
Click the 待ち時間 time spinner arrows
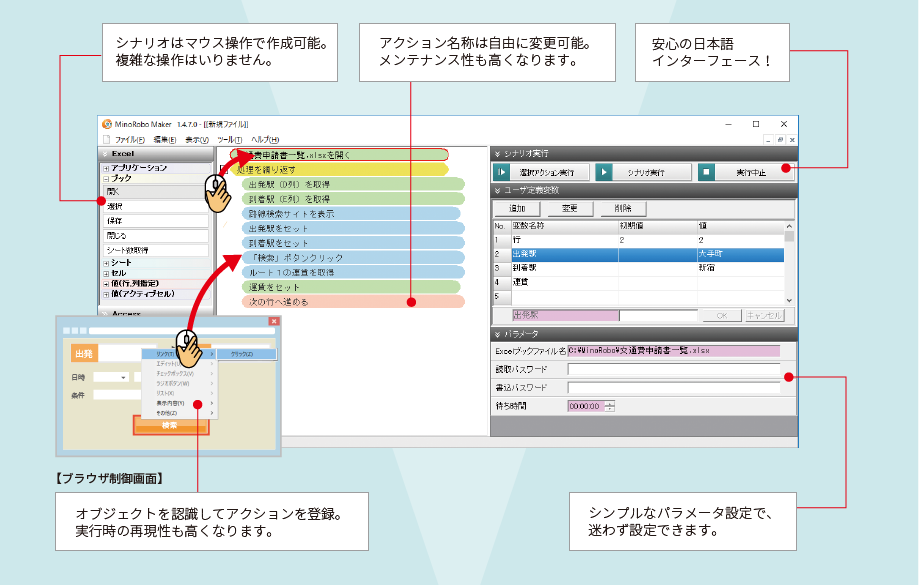(609, 406)
